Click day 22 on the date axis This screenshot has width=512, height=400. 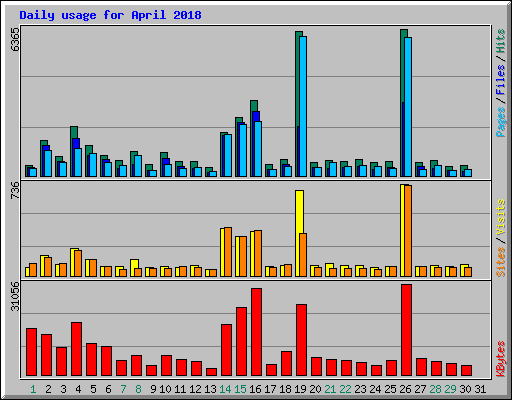pos(345,389)
